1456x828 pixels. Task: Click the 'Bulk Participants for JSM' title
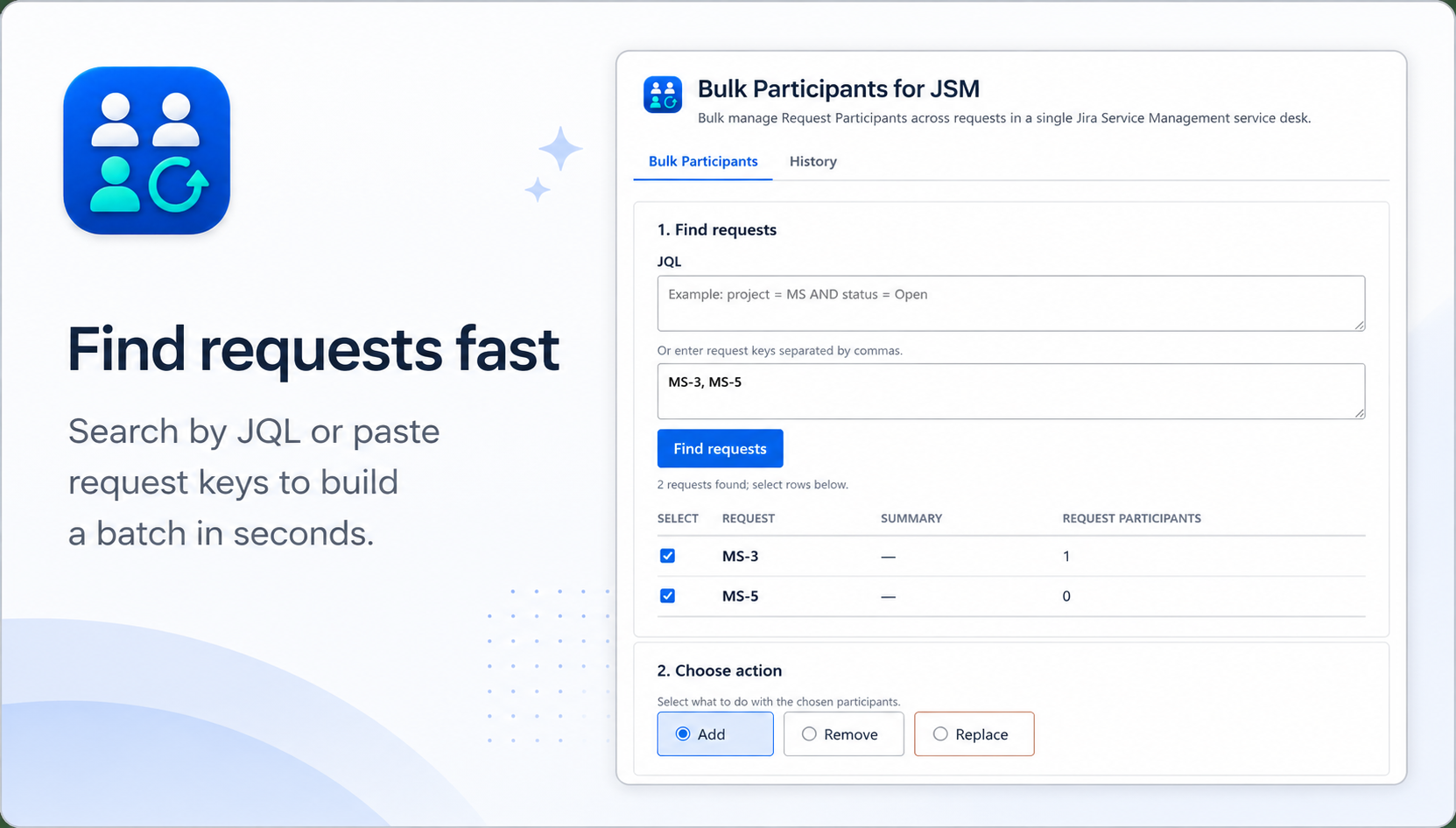(x=838, y=88)
